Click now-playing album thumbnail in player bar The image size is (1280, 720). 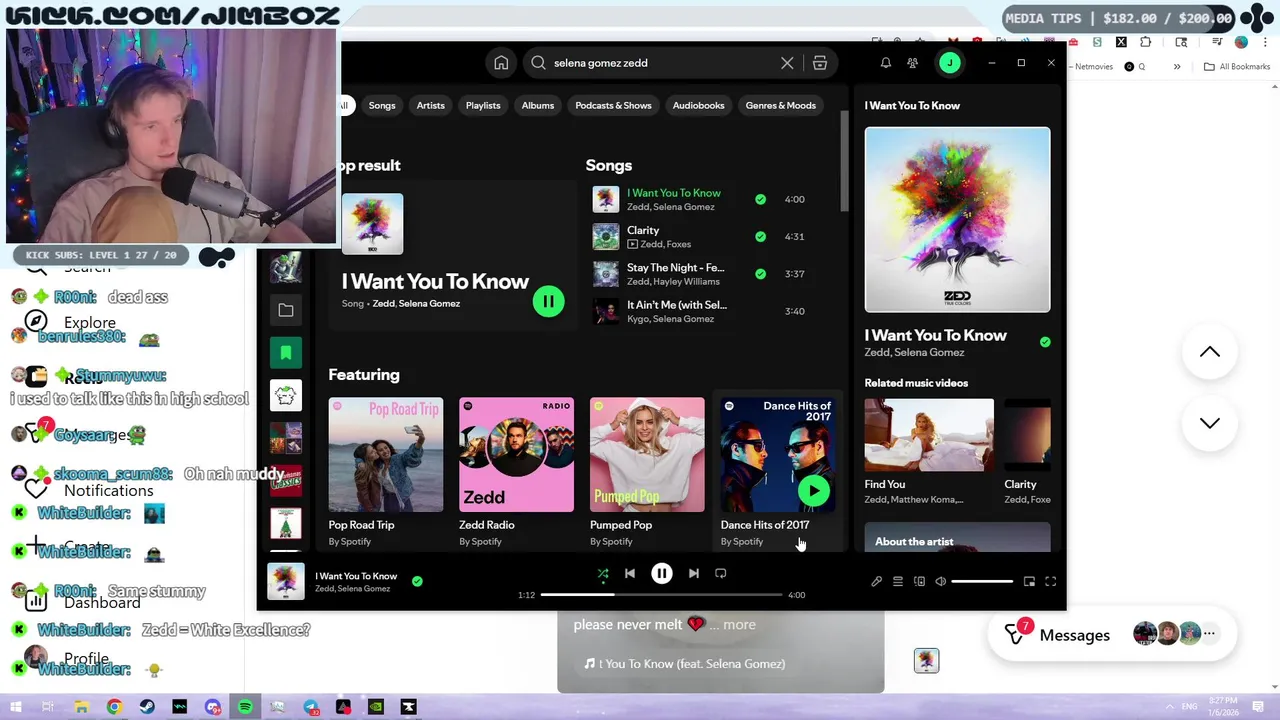[285, 581]
